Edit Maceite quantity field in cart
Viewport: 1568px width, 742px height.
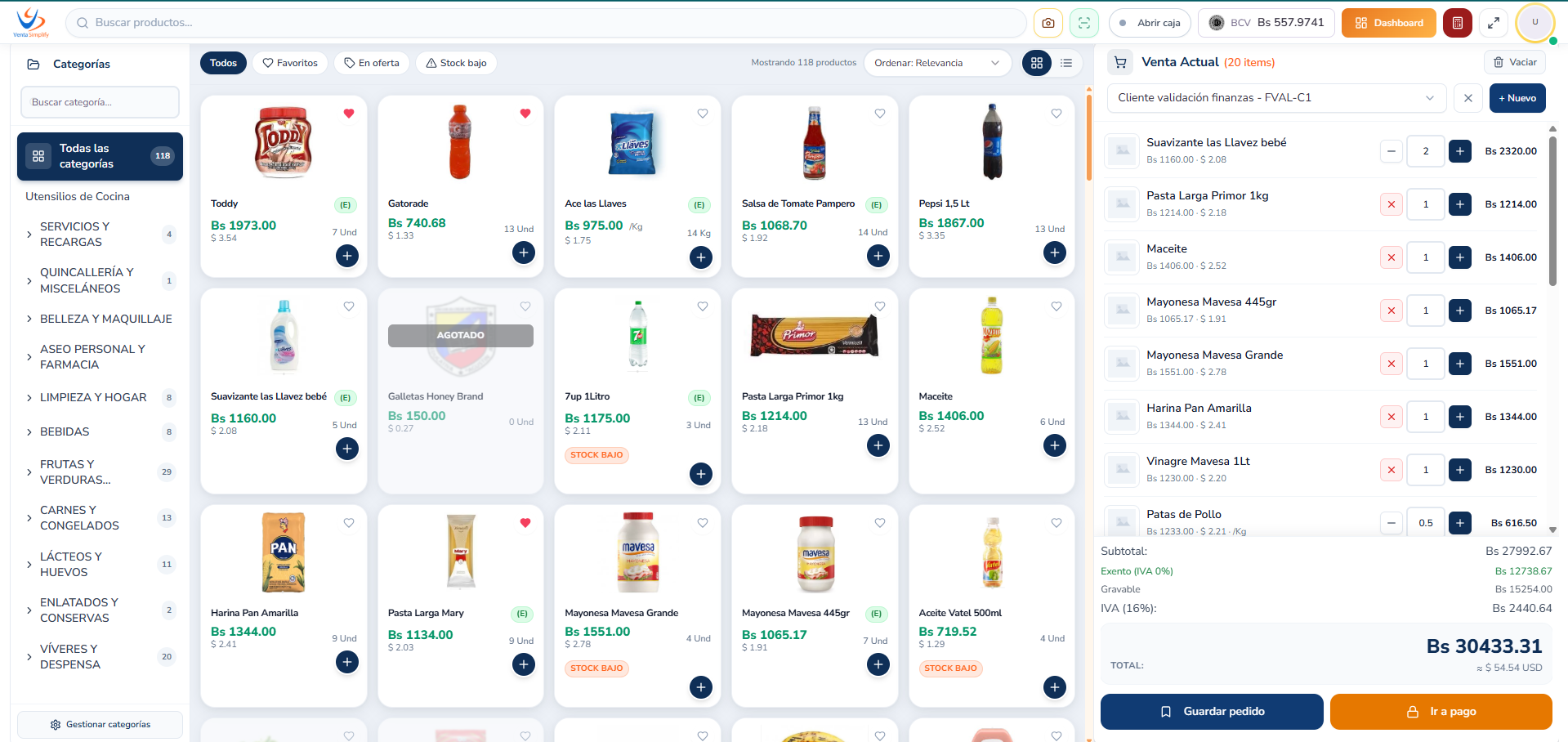[x=1426, y=257]
